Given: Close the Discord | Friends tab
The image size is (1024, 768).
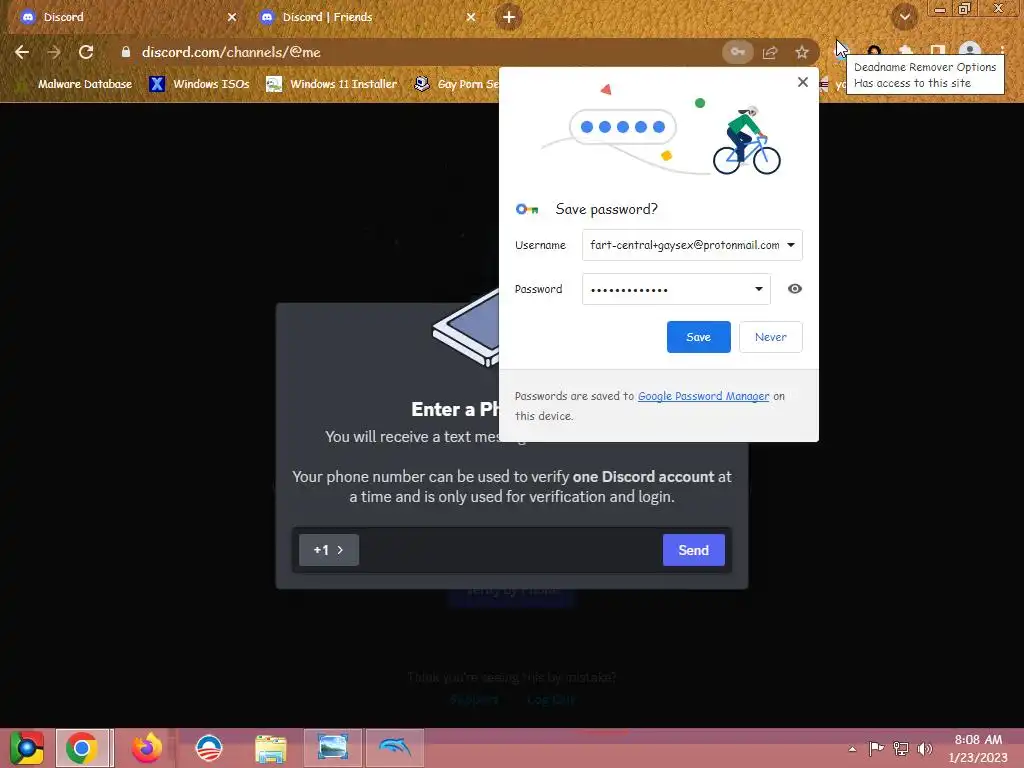Looking at the screenshot, I should pos(471,17).
